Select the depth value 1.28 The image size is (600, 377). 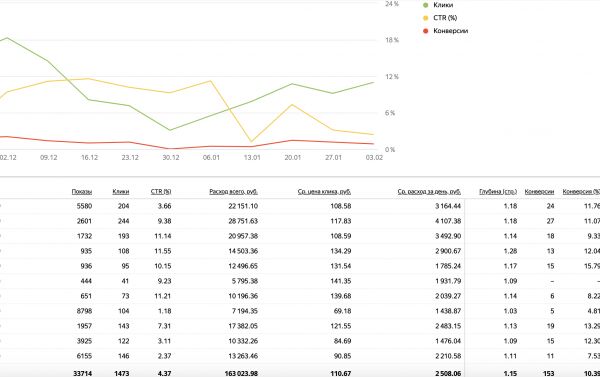(x=510, y=251)
